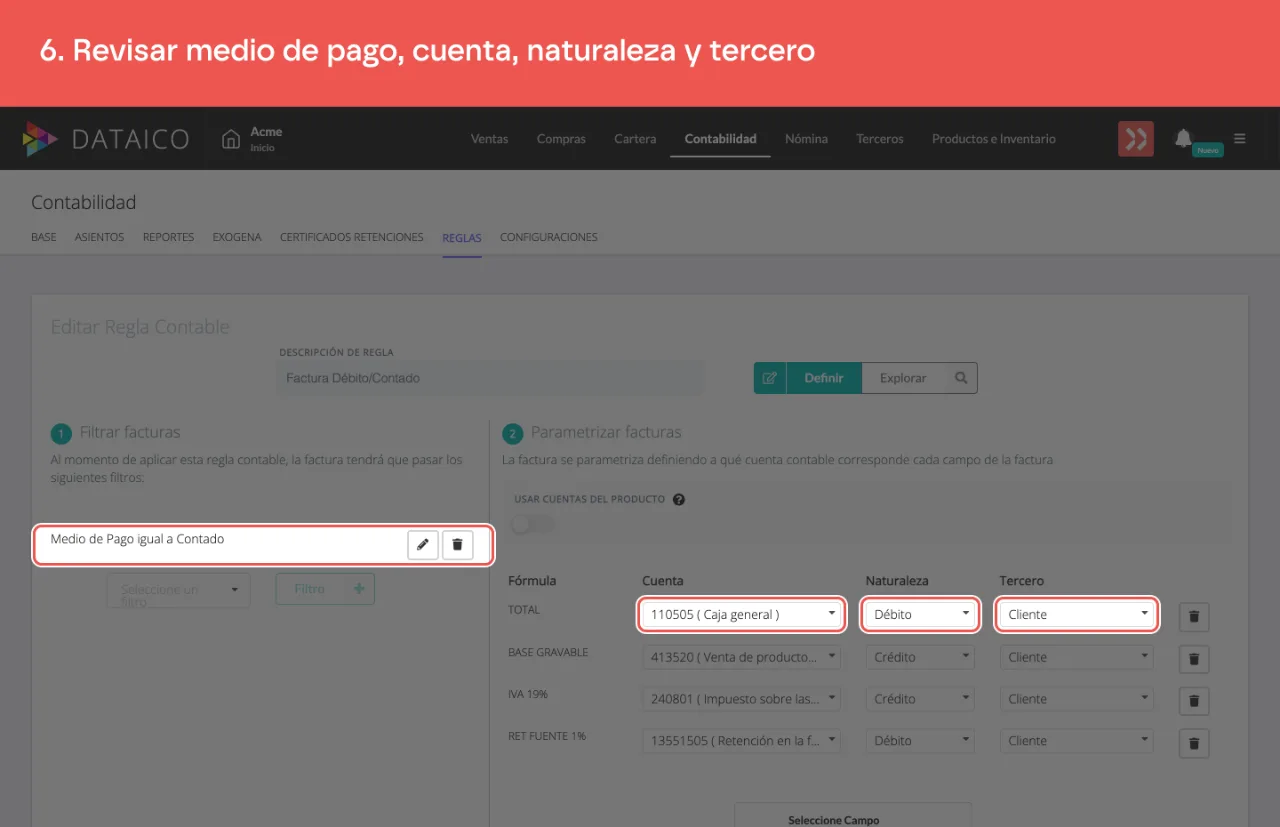Open the RET FUENTE 1% account dropdown
This screenshot has width=1280, height=827.
pos(742,741)
